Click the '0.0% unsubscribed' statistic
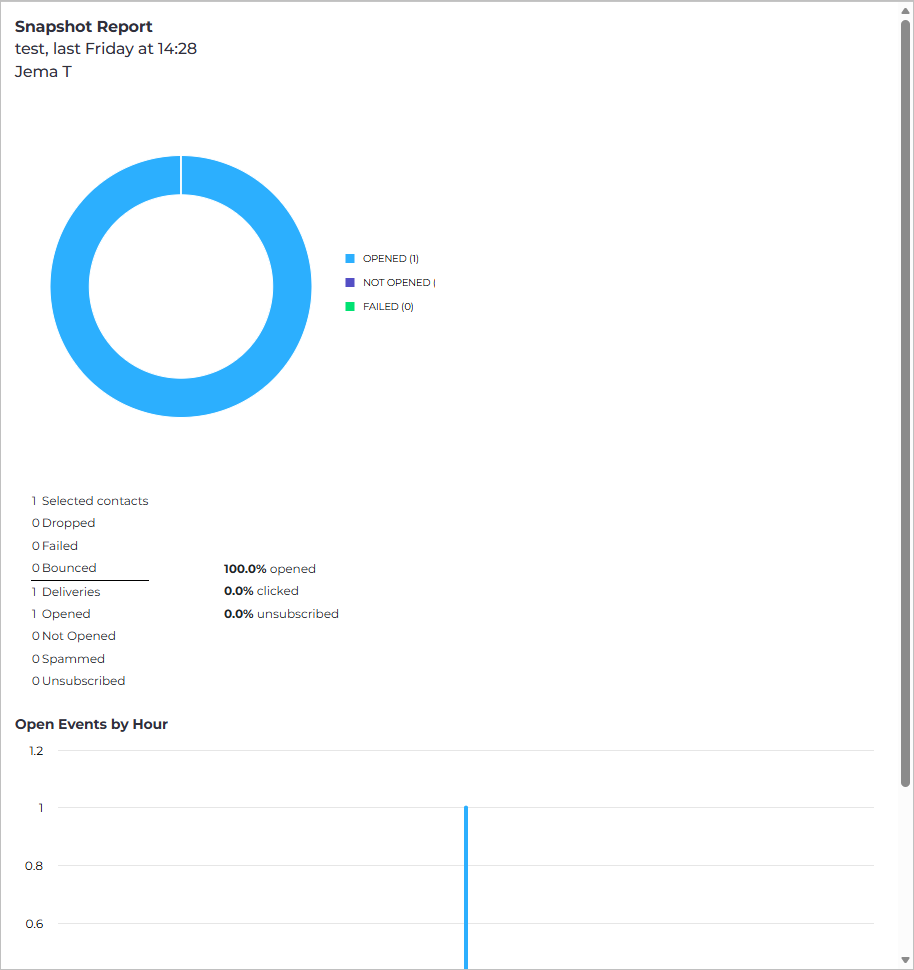This screenshot has width=914, height=970. pyautogui.click(x=282, y=614)
